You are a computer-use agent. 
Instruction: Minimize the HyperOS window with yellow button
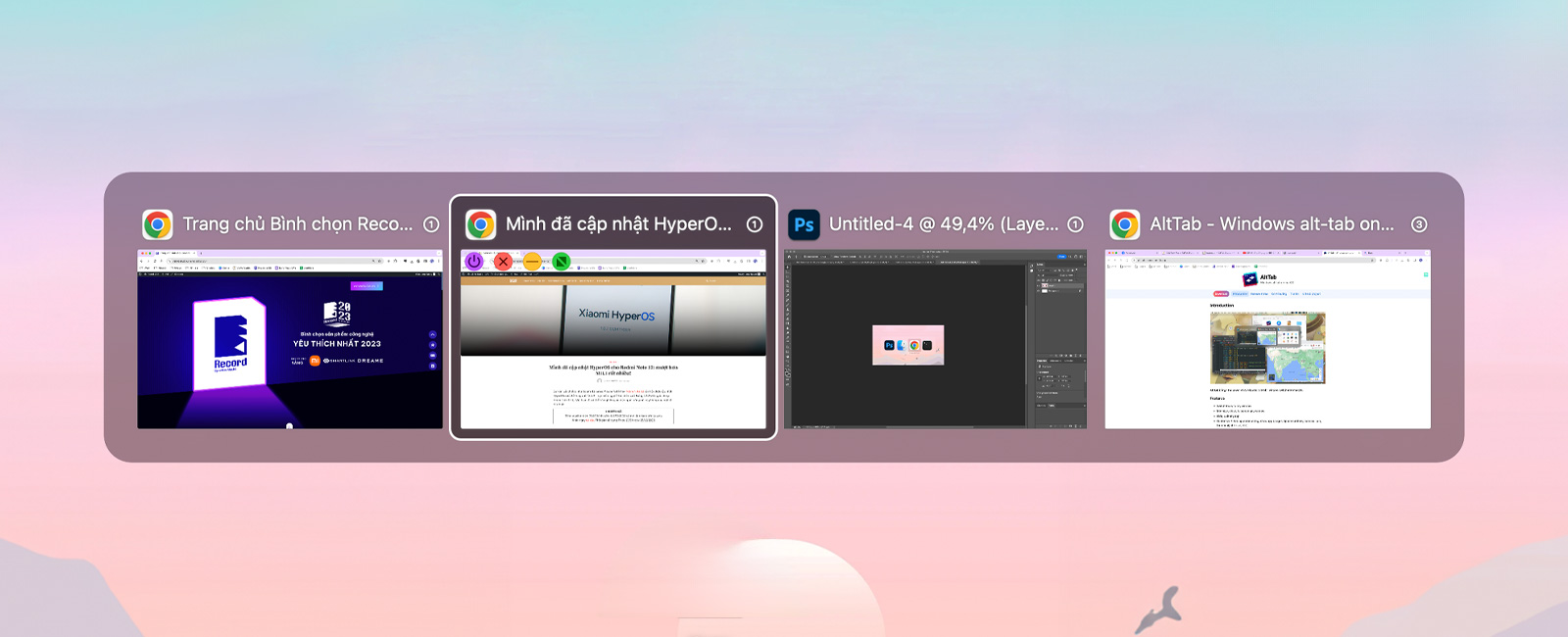[x=532, y=262]
